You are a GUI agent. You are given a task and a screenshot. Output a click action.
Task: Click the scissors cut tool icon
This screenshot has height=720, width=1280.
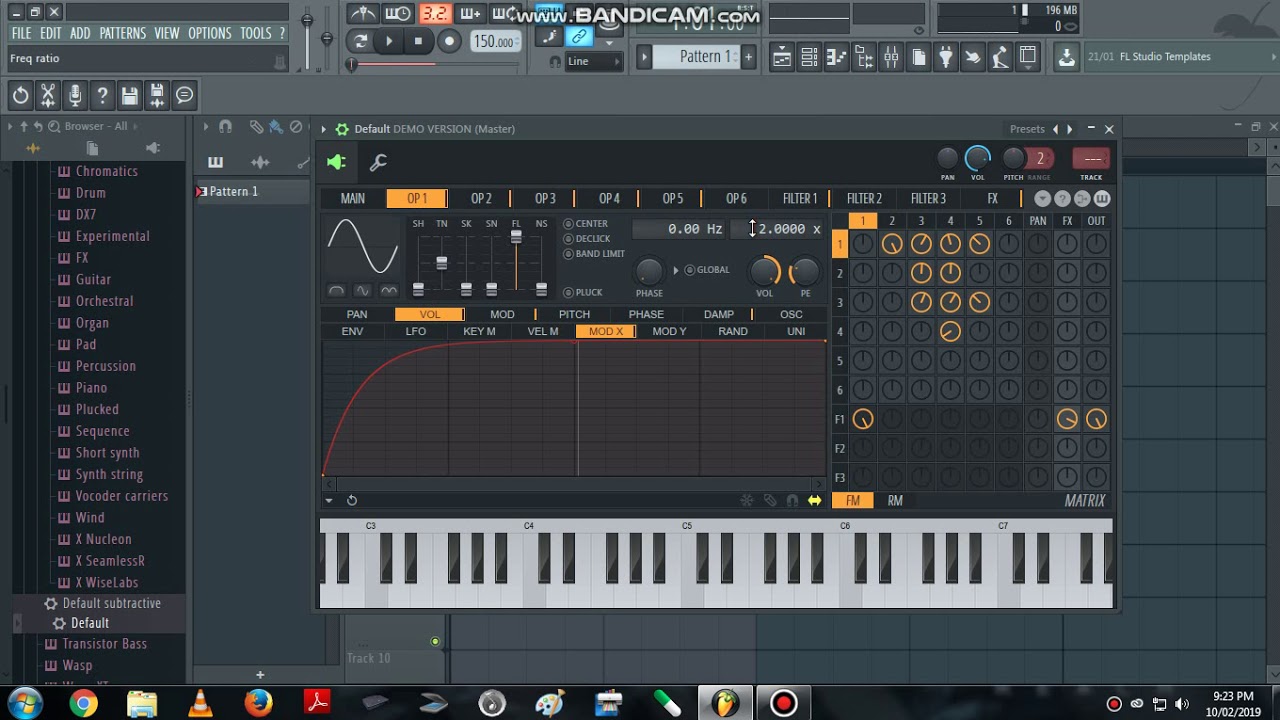[47, 95]
